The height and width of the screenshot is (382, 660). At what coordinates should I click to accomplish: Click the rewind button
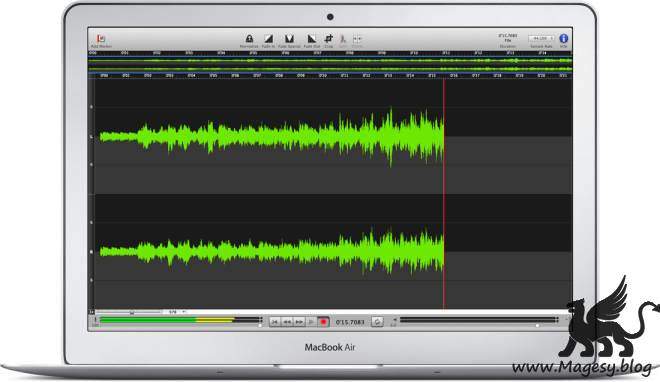click(287, 322)
